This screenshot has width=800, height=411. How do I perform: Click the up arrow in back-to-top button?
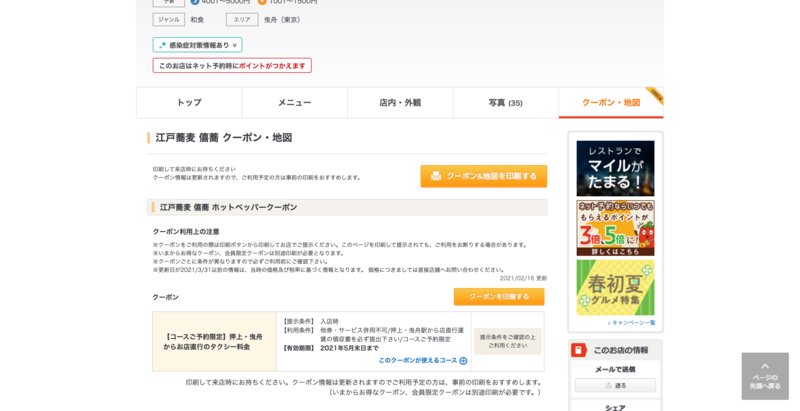point(765,366)
